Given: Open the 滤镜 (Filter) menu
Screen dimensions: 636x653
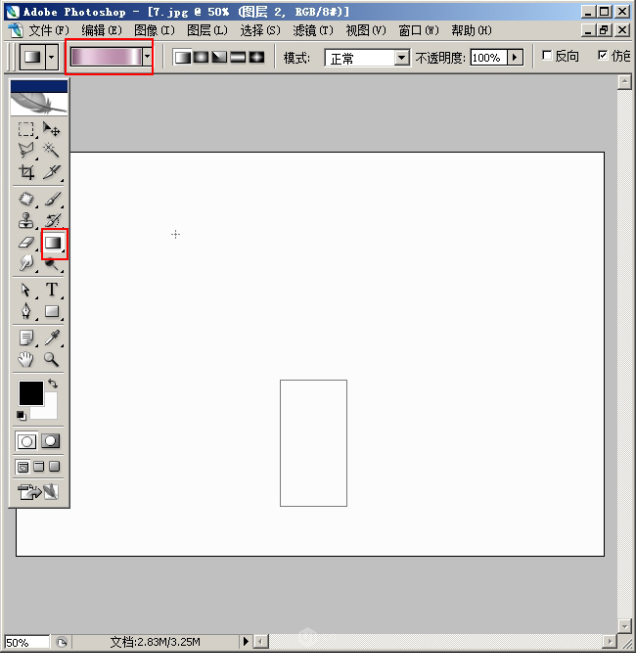Looking at the screenshot, I should click(312, 30).
